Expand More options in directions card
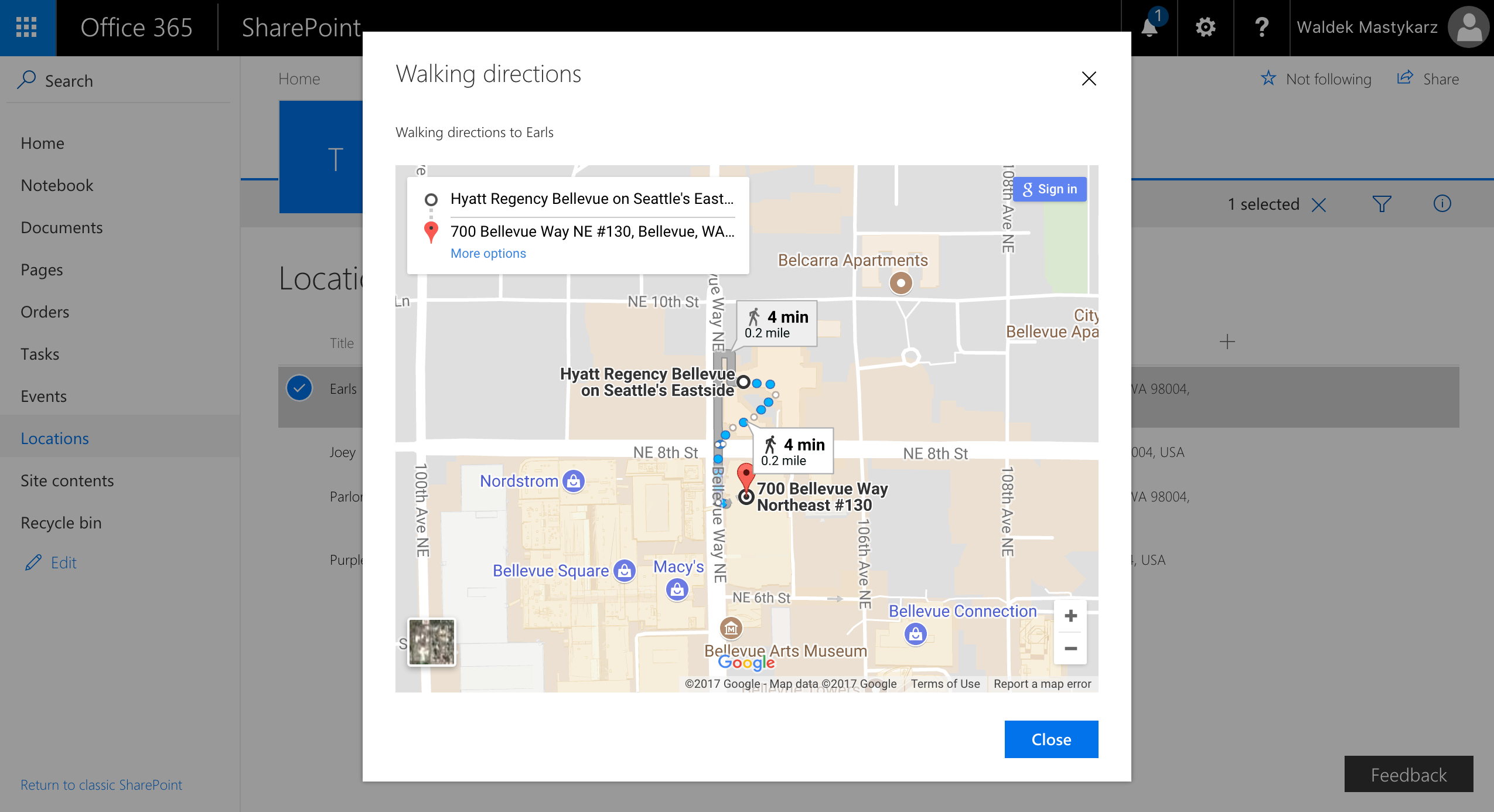This screenshot has height=812, width=1494. 488,253
